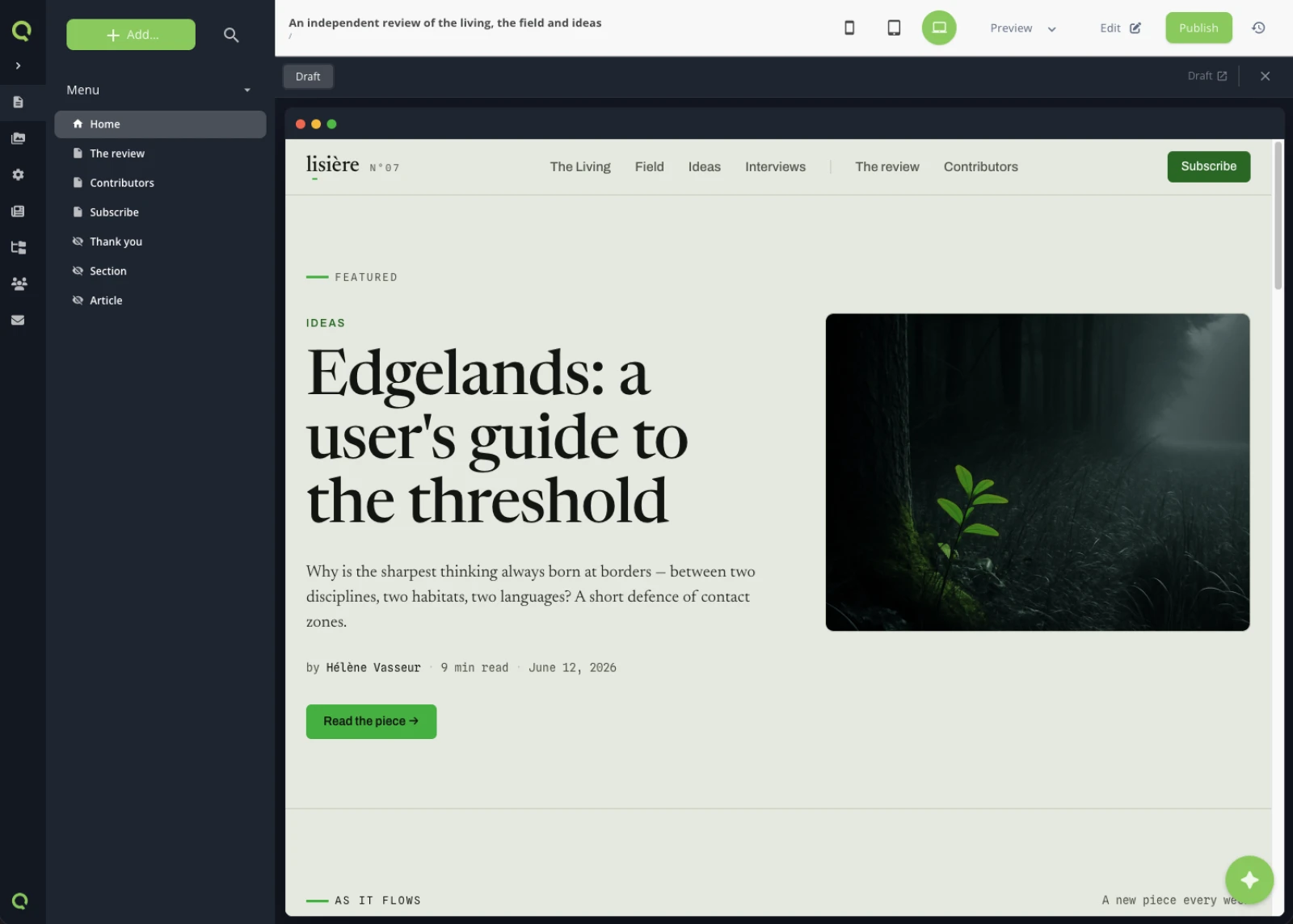Open the Pages icon in left rail
This screenshot has width=1293, height=924.
pos(18,102)
